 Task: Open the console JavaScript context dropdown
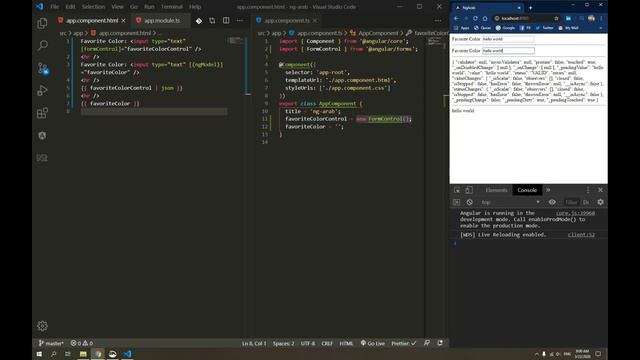[510, 202]
